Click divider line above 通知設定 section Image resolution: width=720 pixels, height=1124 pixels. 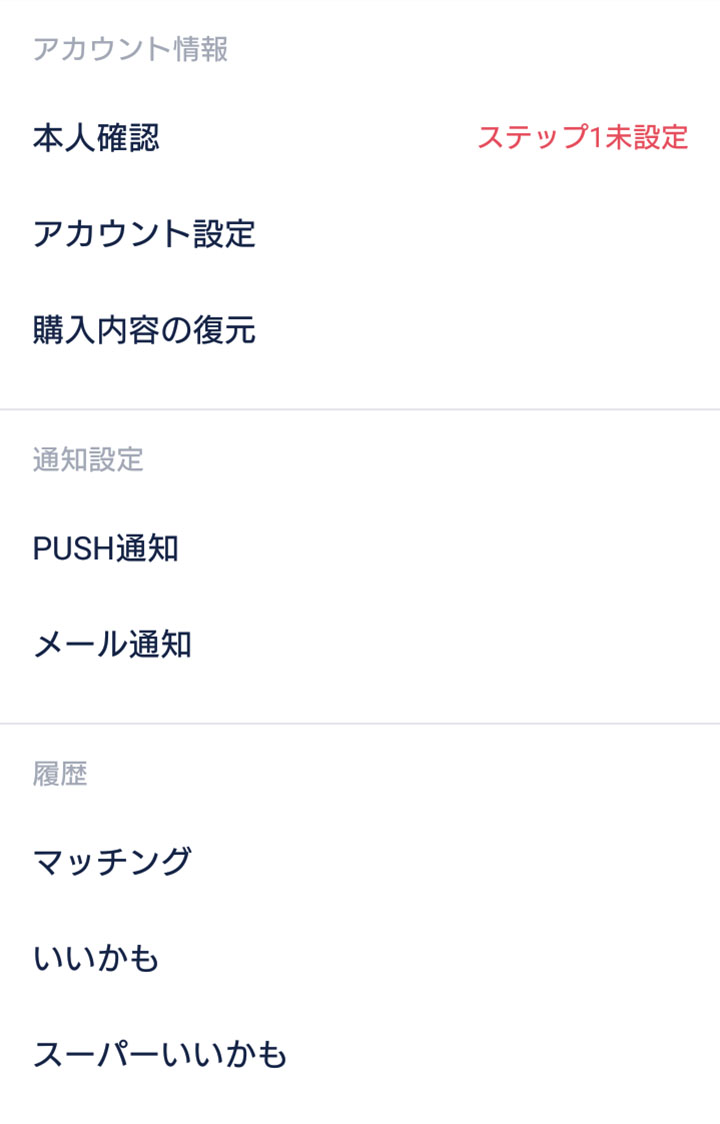[360, 409]
